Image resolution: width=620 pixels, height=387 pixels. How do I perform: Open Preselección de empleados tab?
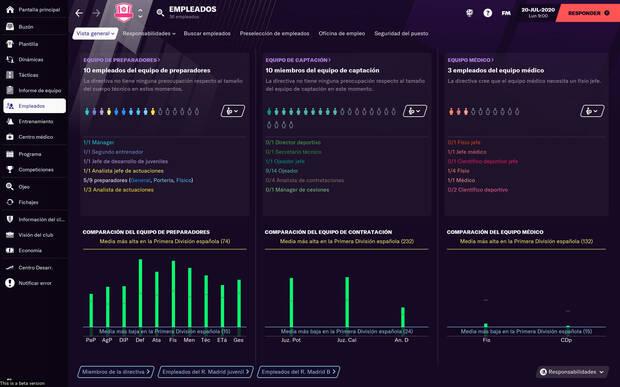coord(274,34)
